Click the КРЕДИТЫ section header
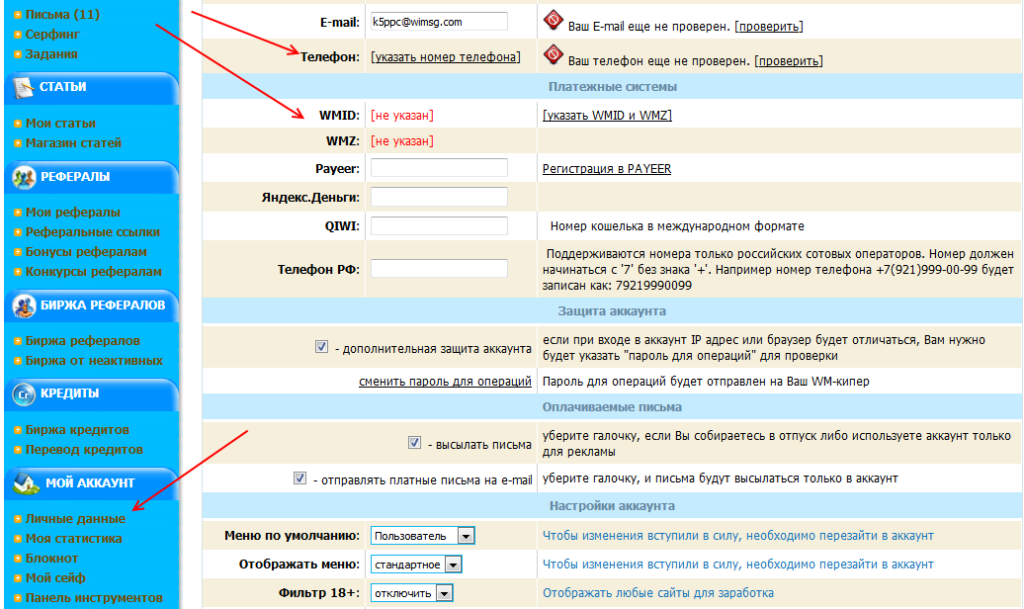Viewport: 1024px width, 609px height. [x=91, y=394]
